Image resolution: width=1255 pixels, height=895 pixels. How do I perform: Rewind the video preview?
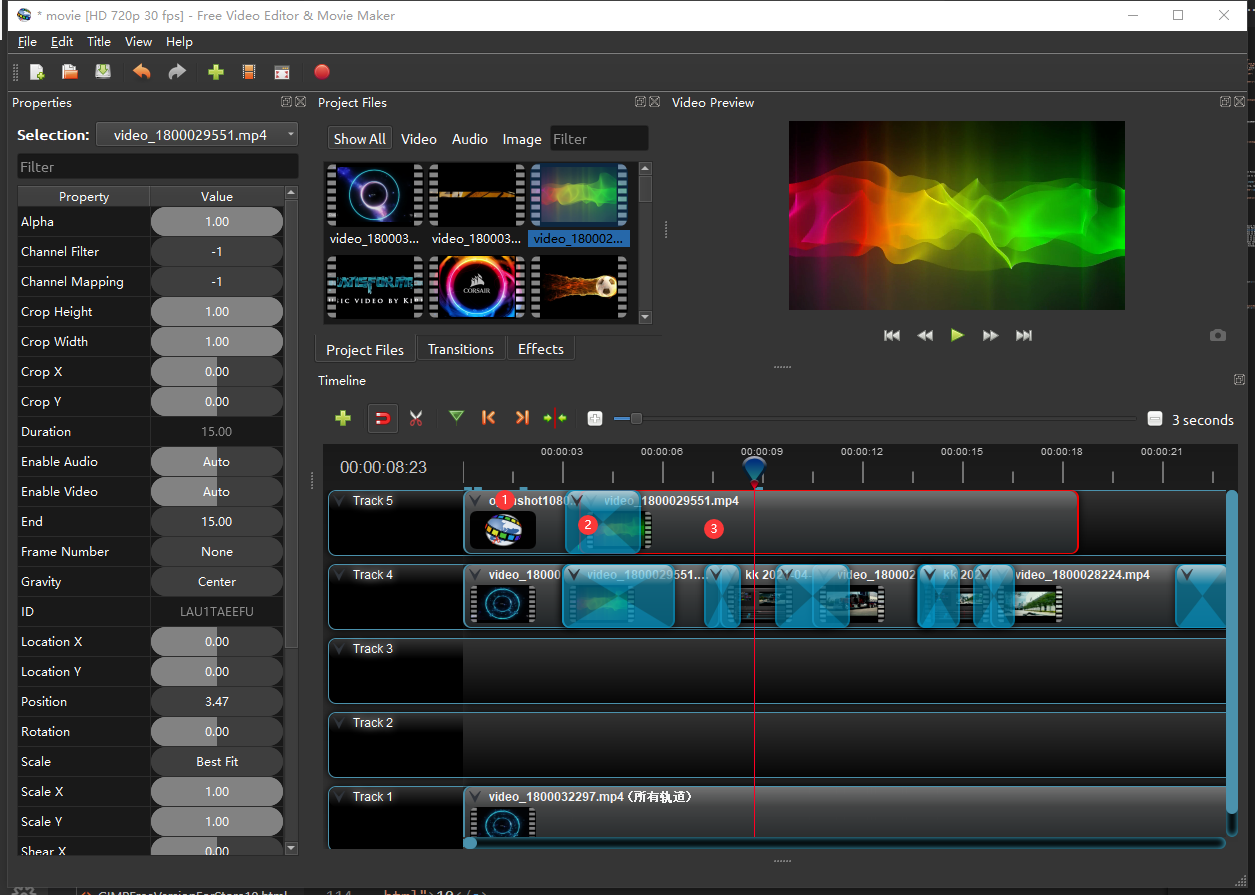[x=925, y=336]
